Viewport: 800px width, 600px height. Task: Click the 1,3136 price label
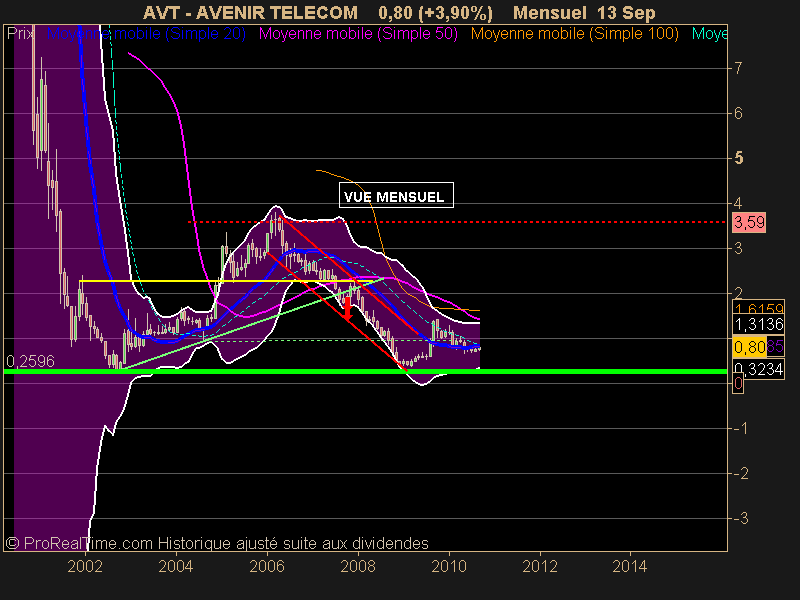point(759,324)
